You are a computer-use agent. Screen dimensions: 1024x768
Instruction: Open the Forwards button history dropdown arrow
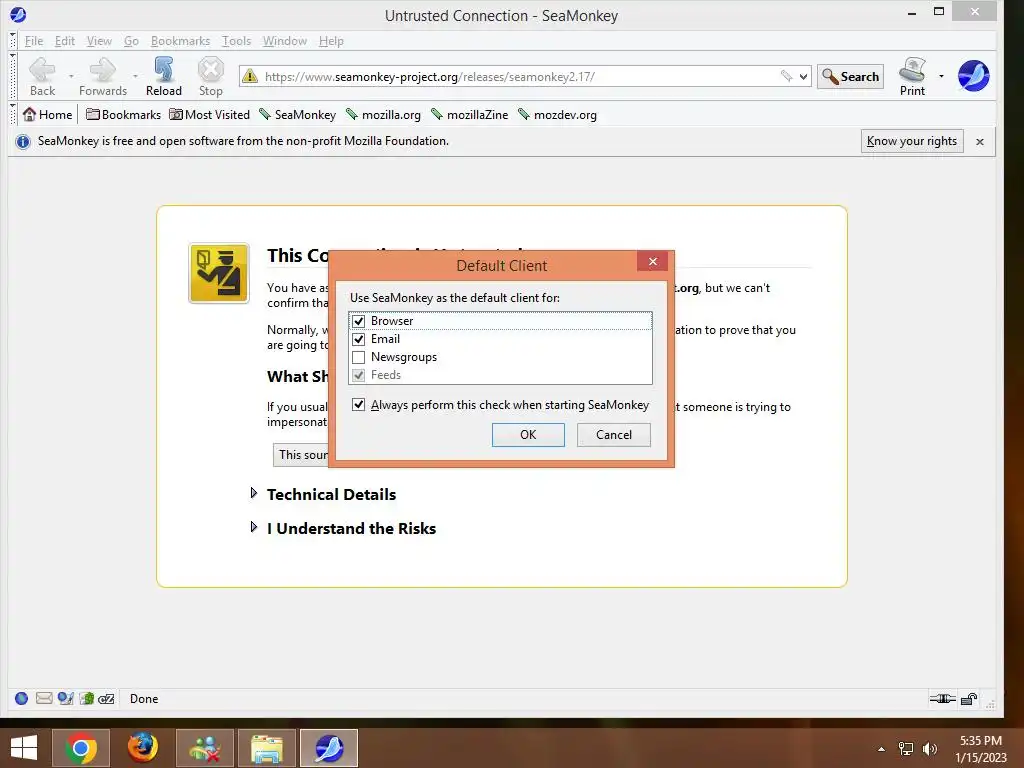coord(135,76)
